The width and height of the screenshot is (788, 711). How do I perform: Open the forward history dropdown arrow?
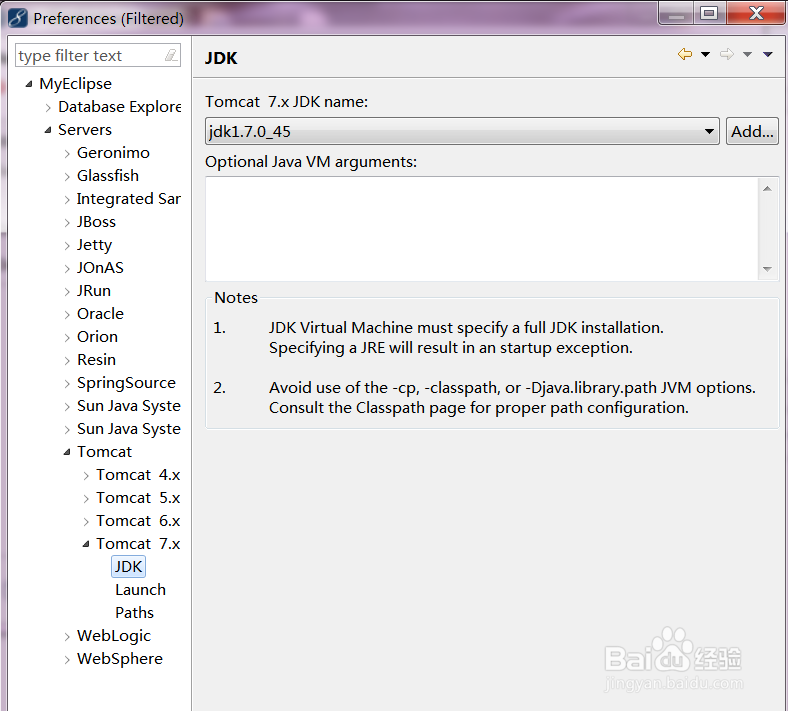[x=748, y=54]
